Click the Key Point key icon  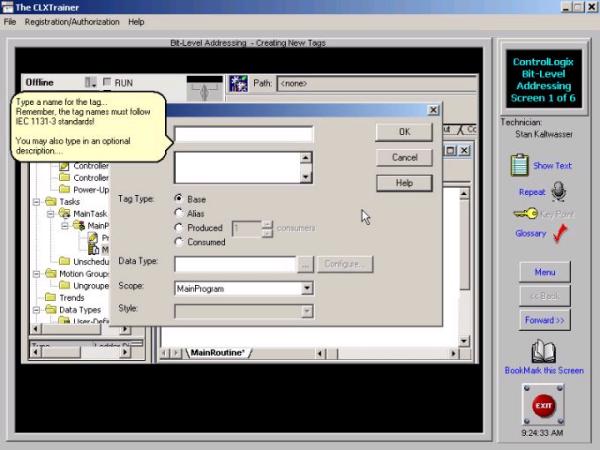click(525, 214)
